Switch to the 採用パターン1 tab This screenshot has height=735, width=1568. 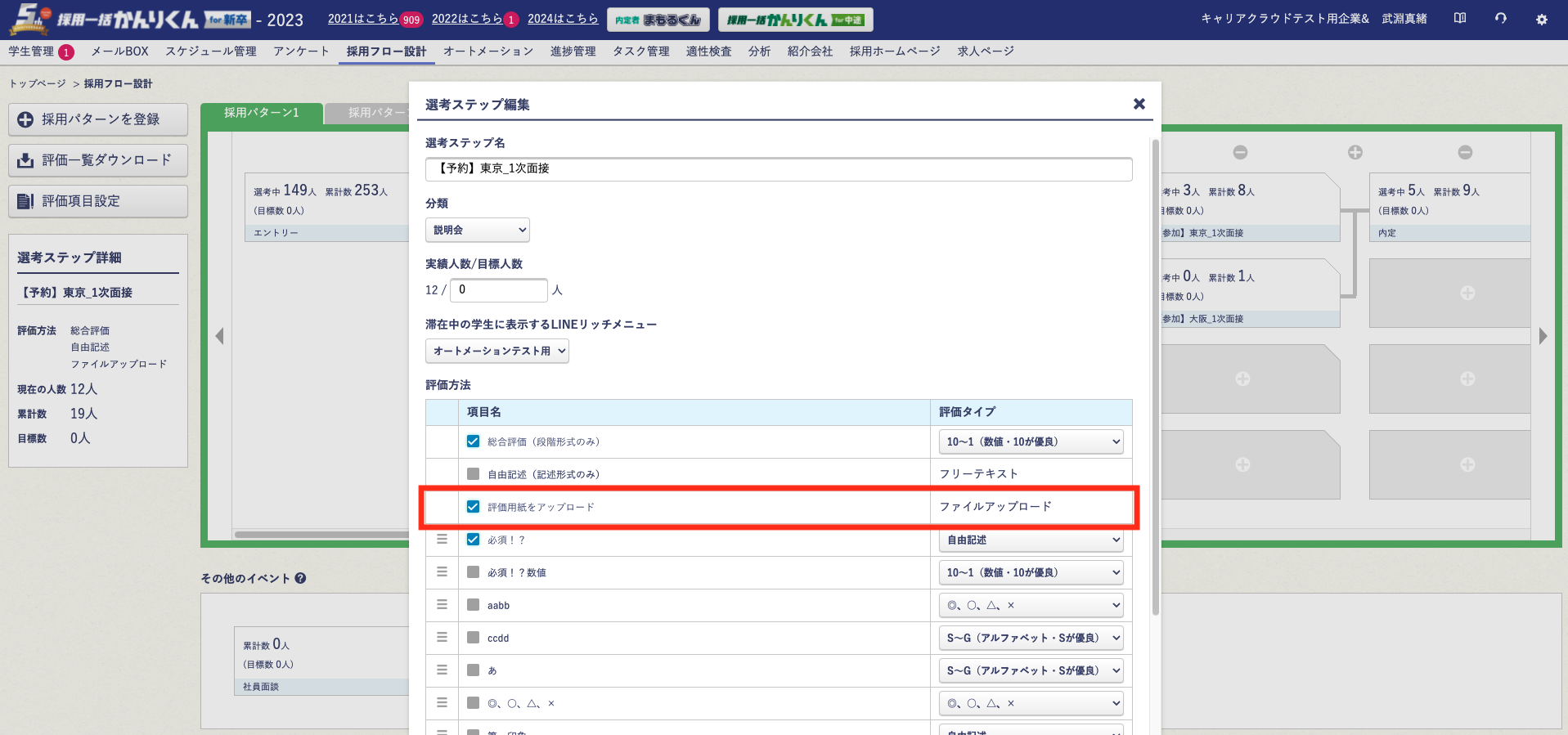click(x=262, y=113)
